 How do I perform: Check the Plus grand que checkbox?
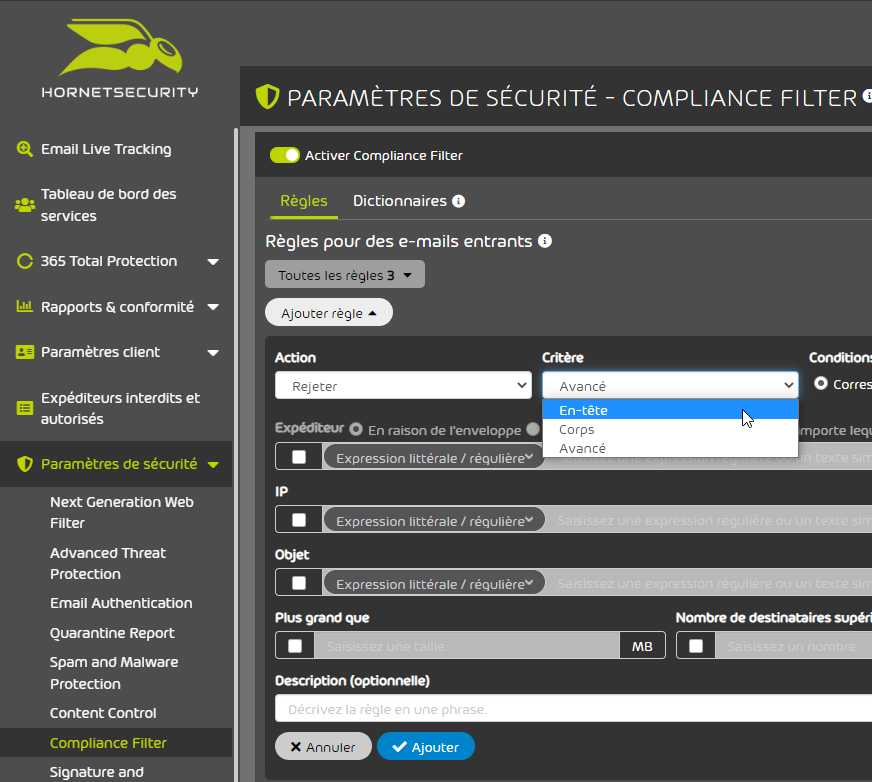point(295,646)
